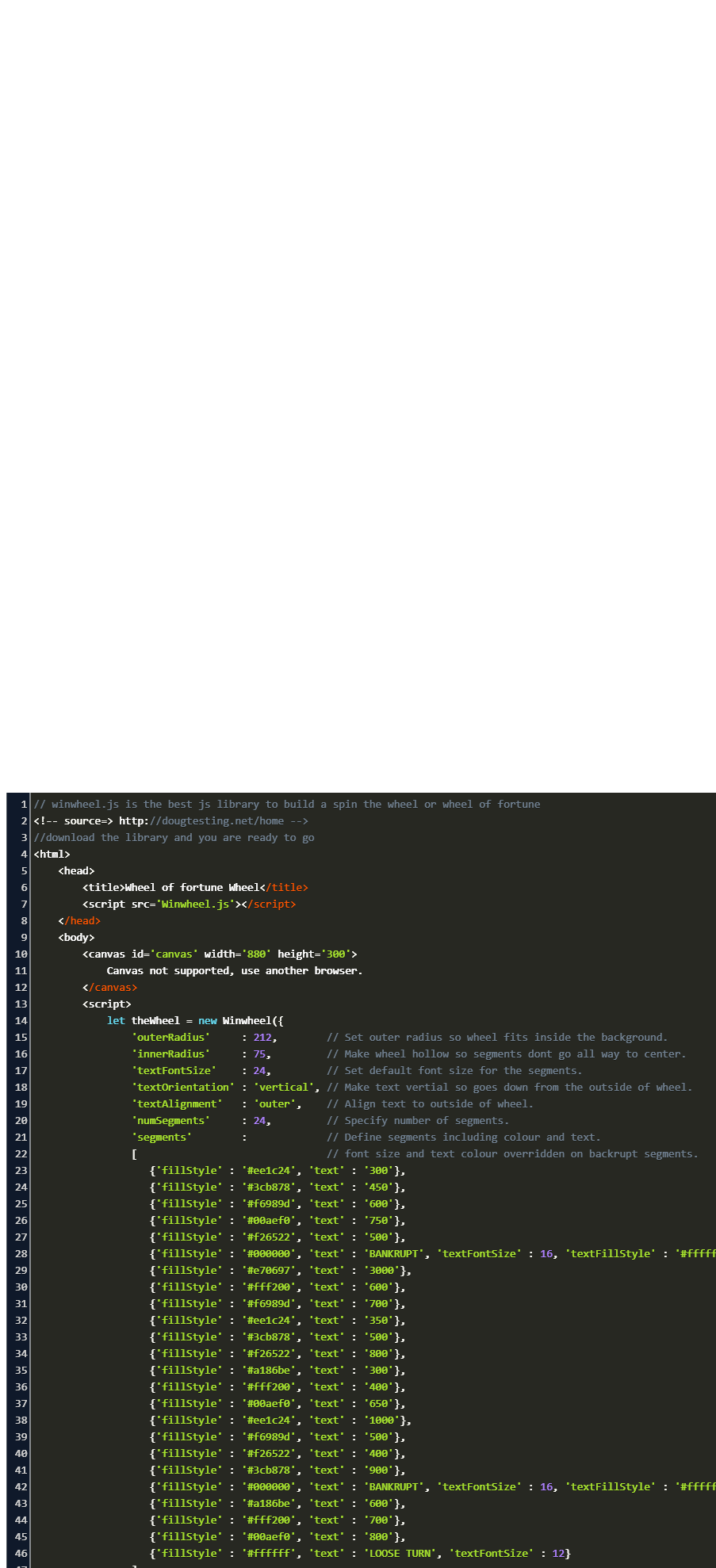Click the 'segments' property key

coord(162,1137)
